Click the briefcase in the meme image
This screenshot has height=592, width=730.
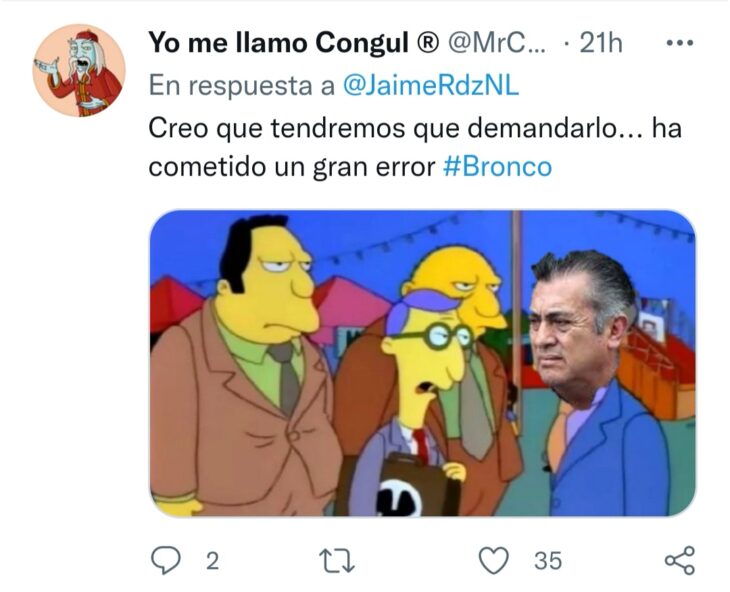(399, 484)
